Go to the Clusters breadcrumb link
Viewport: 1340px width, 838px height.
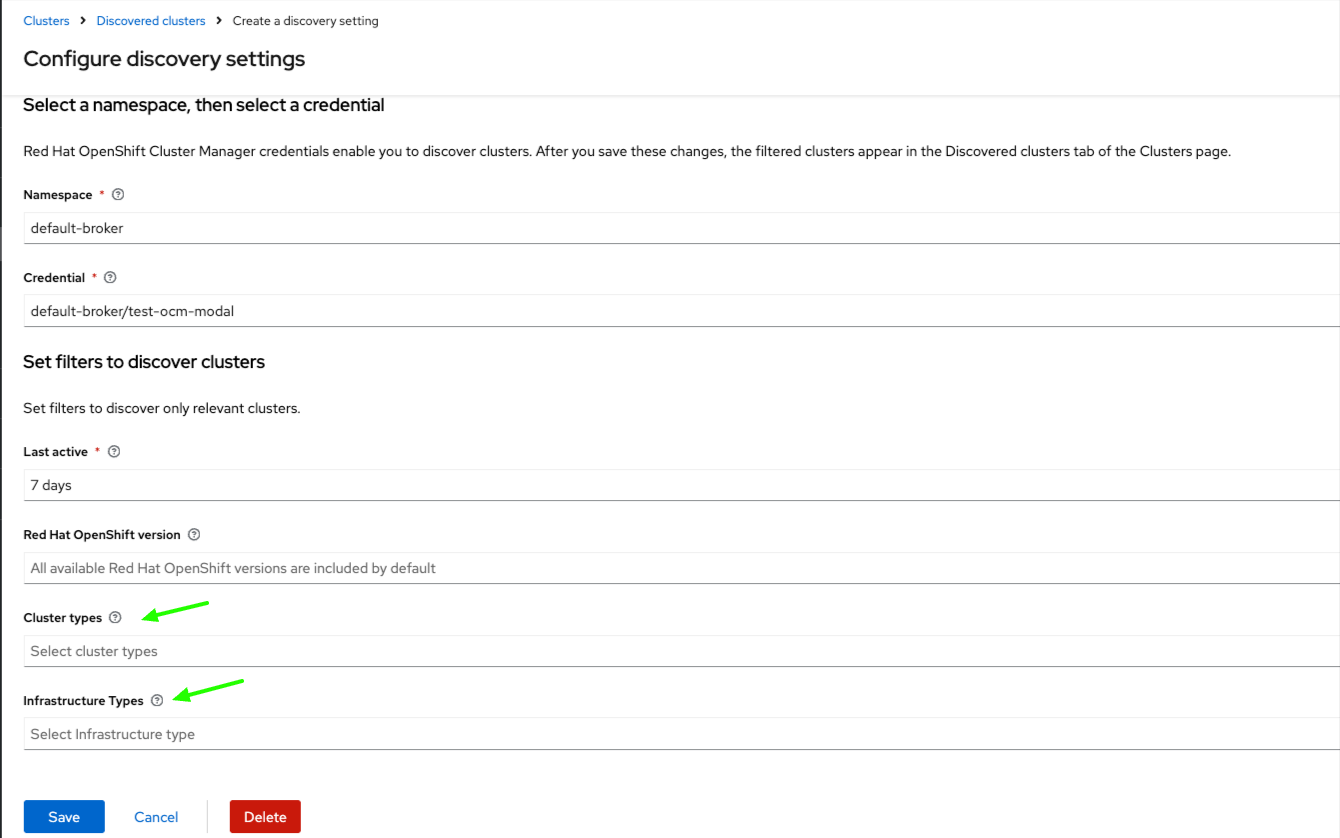[47, 21]
